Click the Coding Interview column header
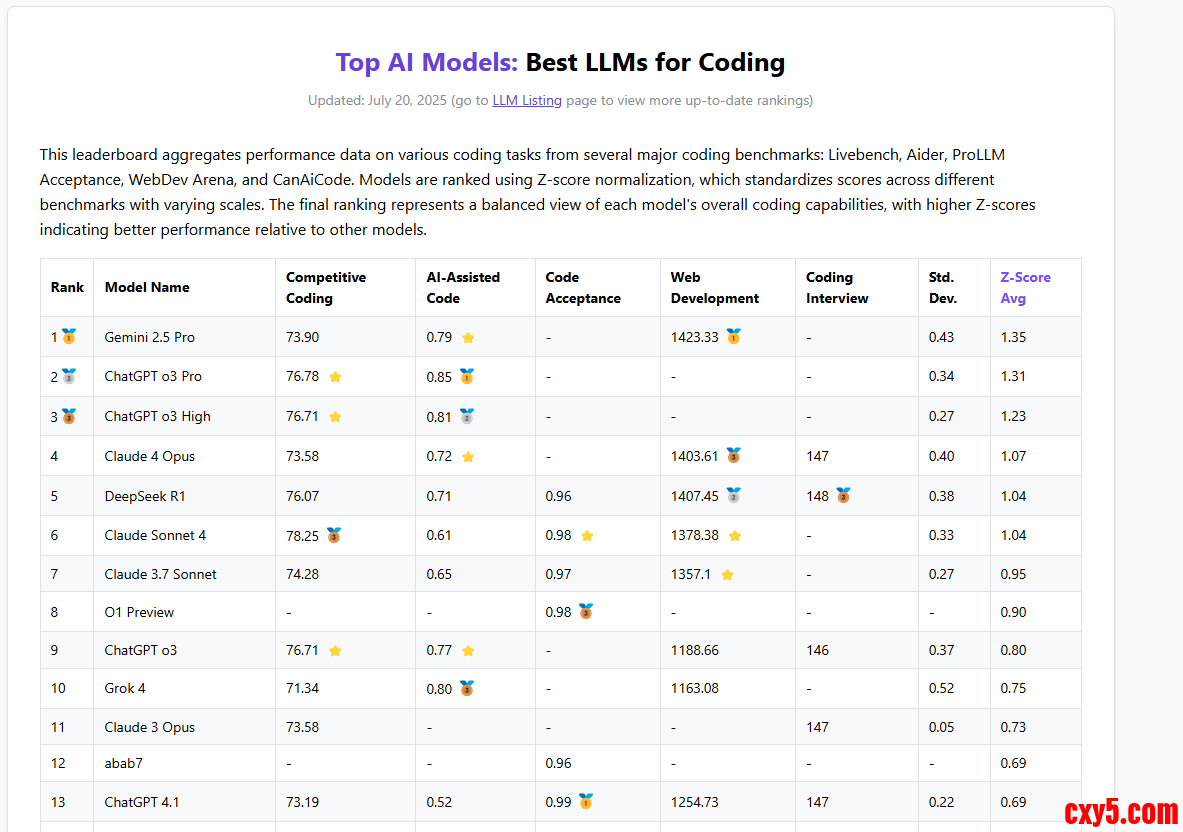1183x832 pixels. [x=837, y=287]
